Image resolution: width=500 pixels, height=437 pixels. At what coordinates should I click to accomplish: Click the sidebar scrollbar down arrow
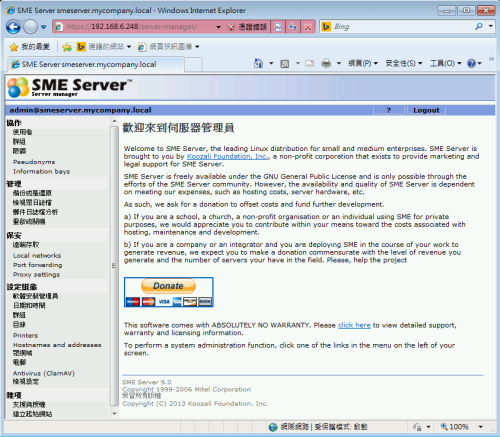(114, 414)
